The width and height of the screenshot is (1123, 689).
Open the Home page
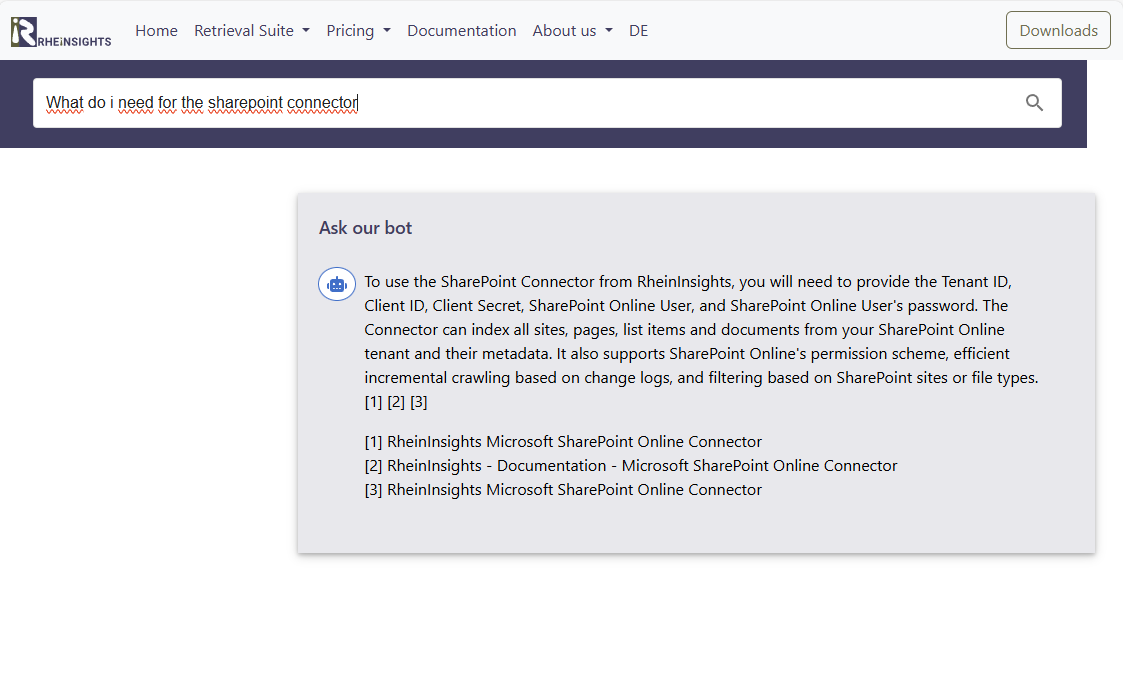pos(156,31)
